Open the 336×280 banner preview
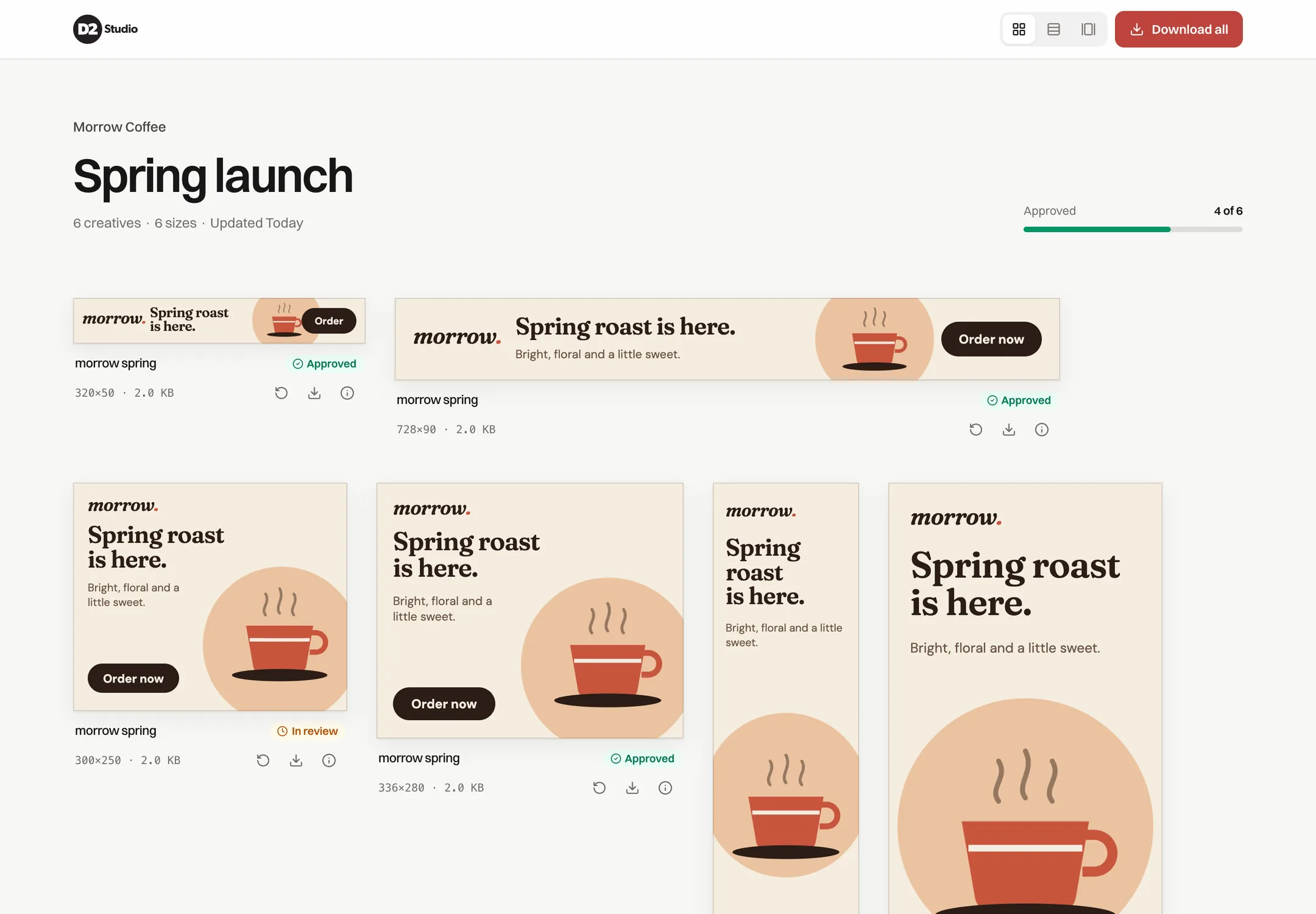This screenshot has width=1316, height=914. (x=530, y=611)
